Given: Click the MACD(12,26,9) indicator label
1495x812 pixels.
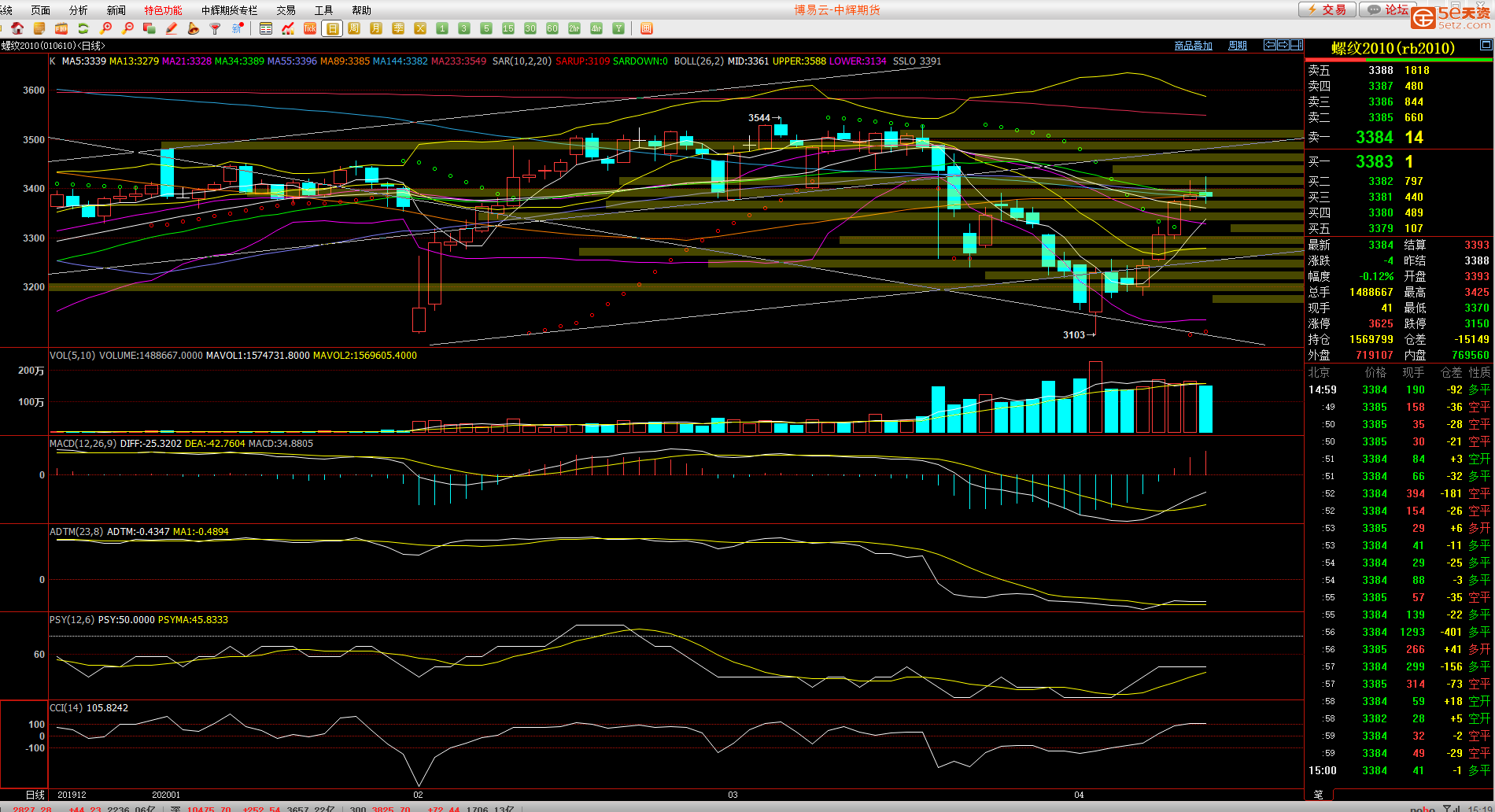Looking at the screenshot, I should coord(83,444).
